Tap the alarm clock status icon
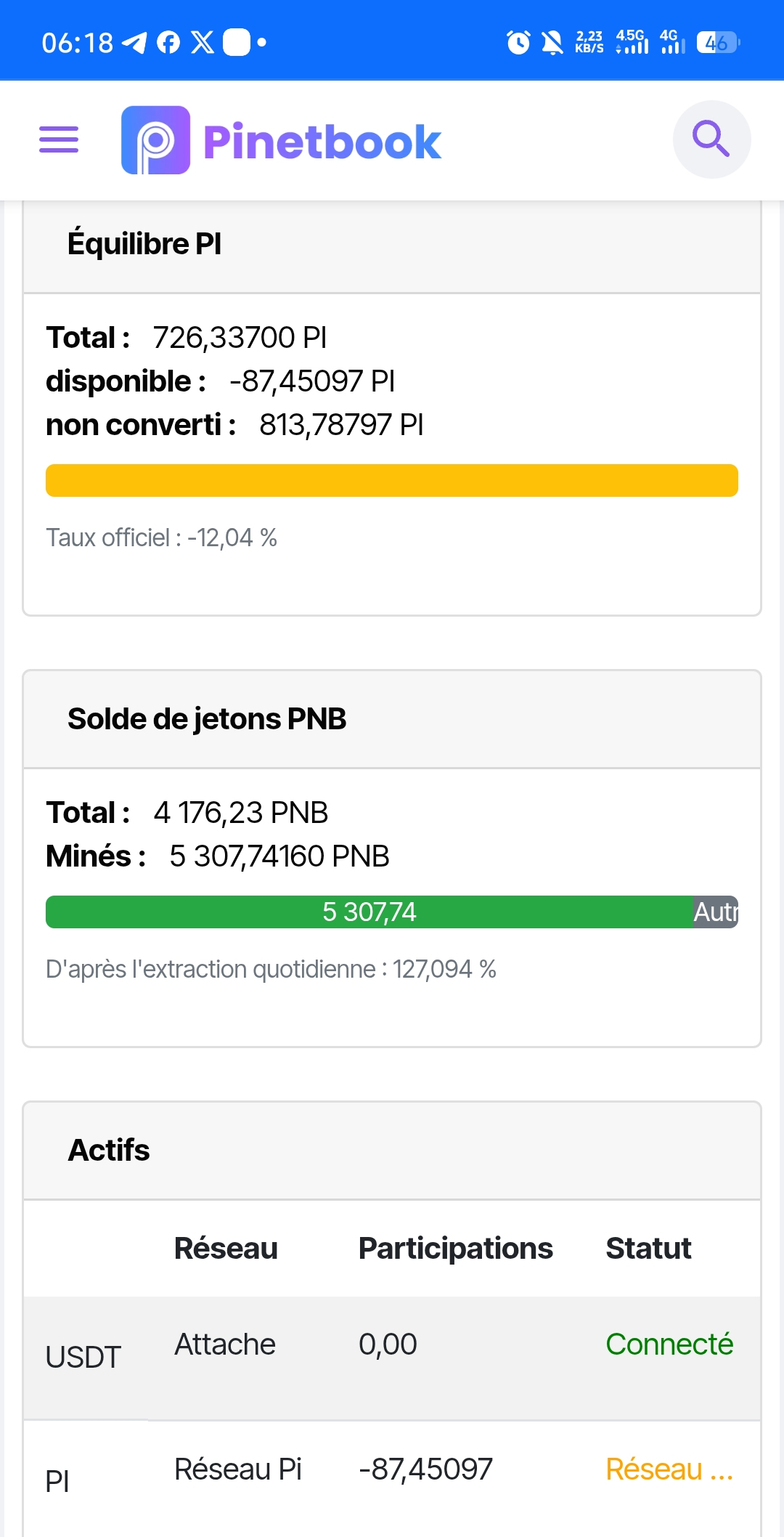Viewport: 784px width, 1537px height. (518, 43)
